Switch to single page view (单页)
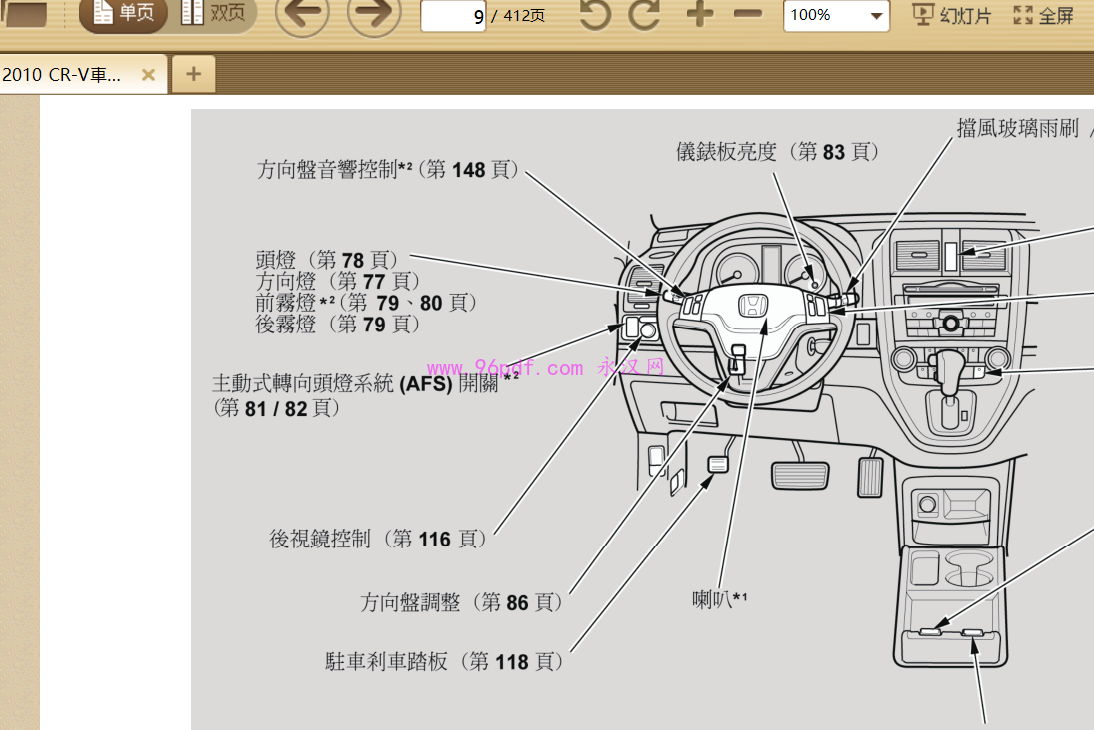The height and width of the screenshot is (730, 1094). pyautogui.click(x=123, y=14)
